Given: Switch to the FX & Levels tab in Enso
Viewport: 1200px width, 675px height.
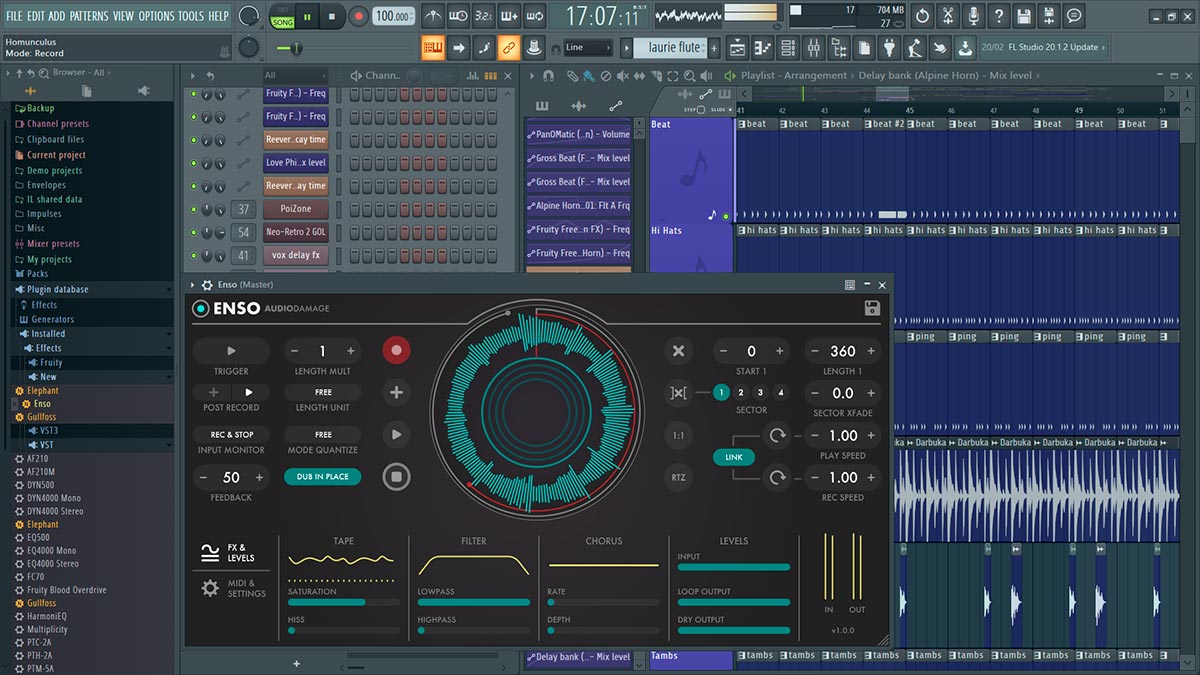Looking at the screenshot, I should [230, 552].
